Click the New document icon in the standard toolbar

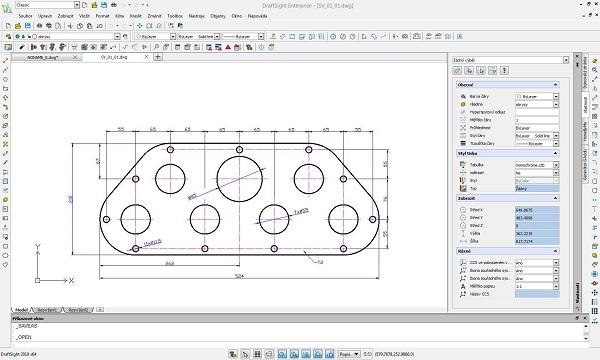(8, 26)
